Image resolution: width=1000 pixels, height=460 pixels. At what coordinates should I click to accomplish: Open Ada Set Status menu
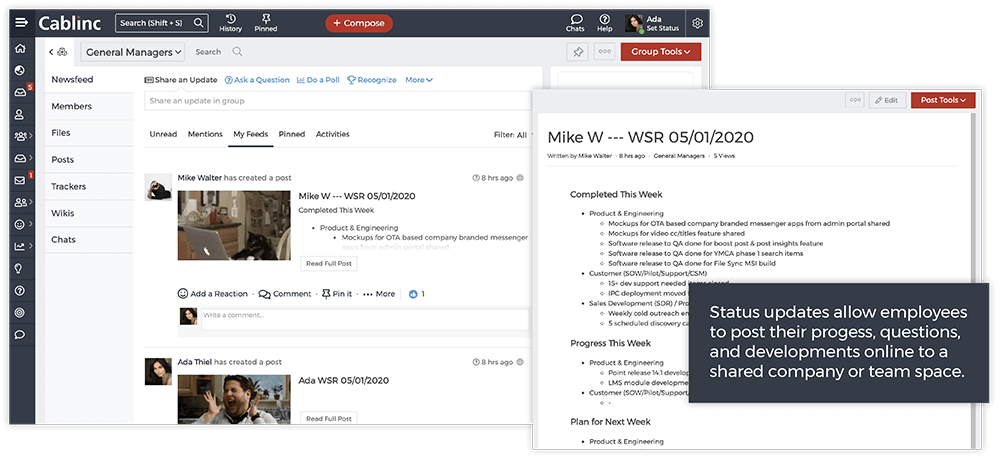pyautogui.click(x=652, y=23)
